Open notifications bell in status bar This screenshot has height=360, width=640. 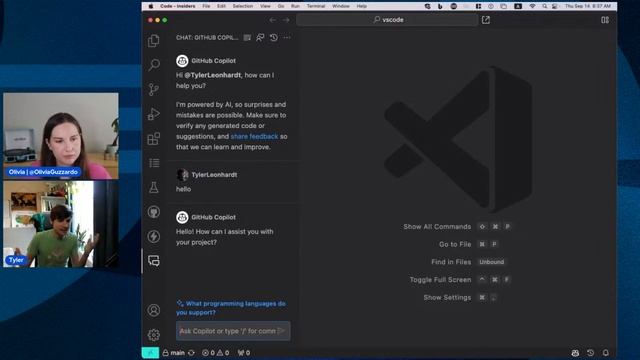606,353
